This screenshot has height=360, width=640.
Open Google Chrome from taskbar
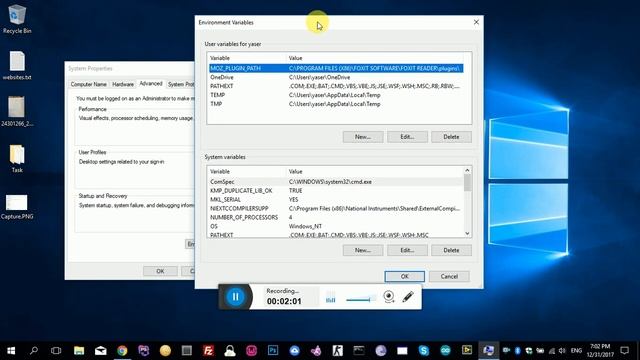[122, 350]
